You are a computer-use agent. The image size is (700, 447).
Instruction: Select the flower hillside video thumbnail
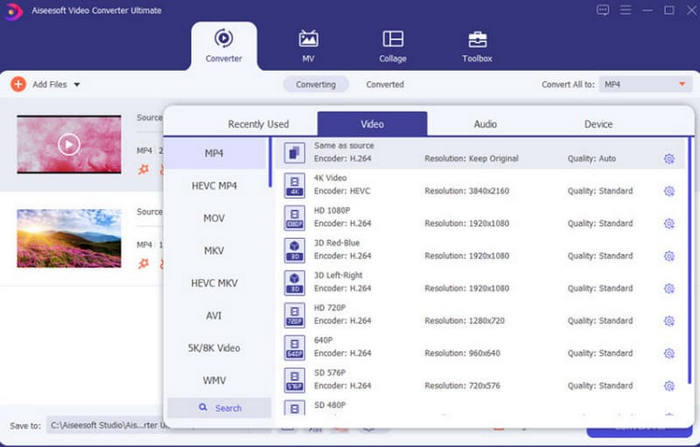(x=69, y=238)
